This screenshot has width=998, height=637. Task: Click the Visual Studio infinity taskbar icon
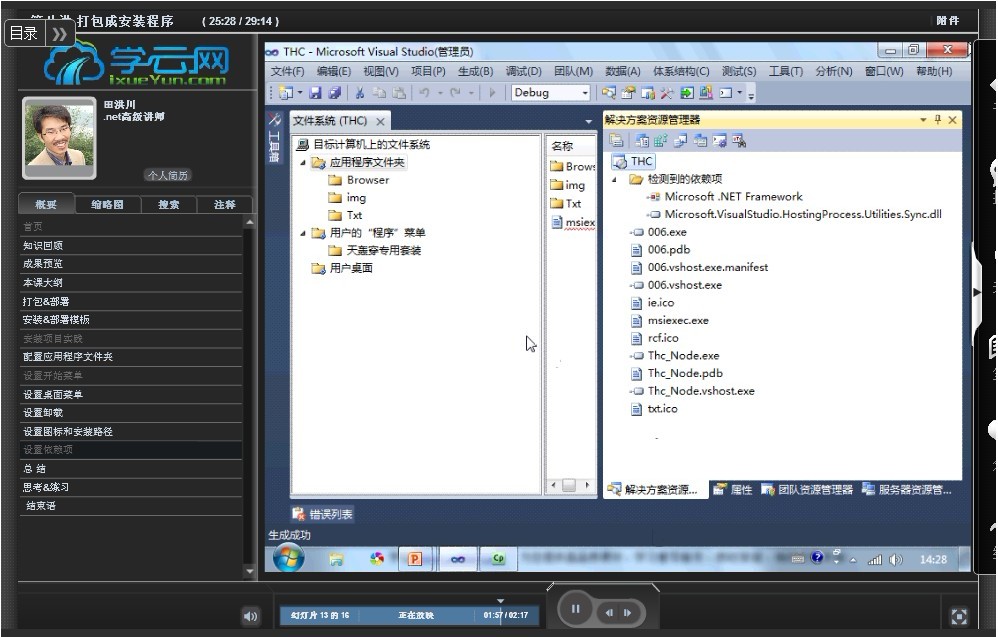pyautogui.click(x=458, y=559)
